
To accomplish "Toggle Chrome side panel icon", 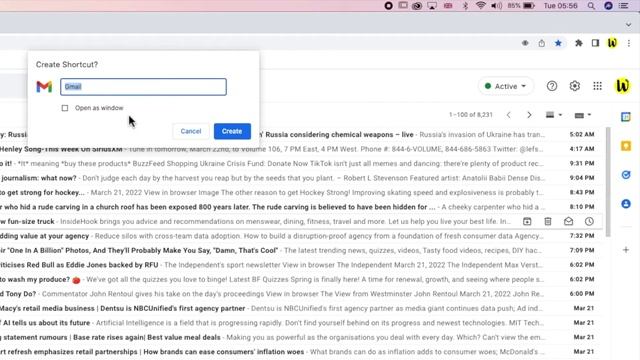I will [x=595, y=43].
